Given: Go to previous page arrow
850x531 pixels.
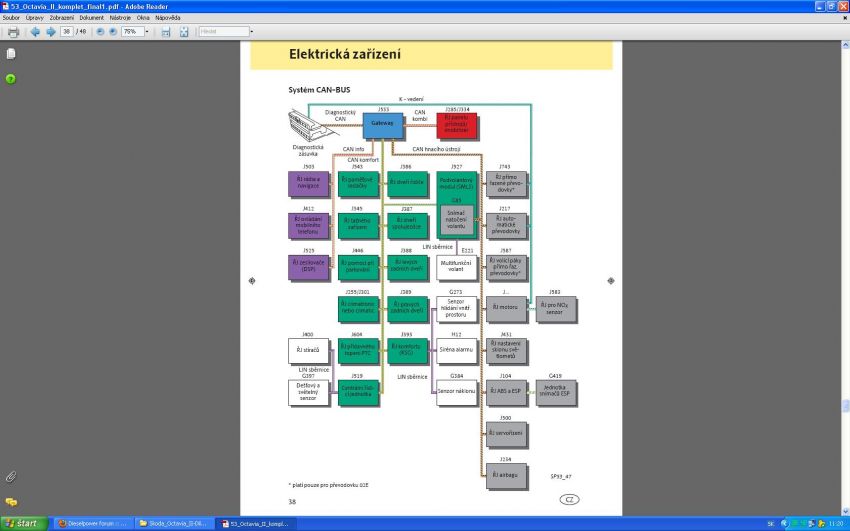Looking at the screenshot, I should pyautogui.click(x=35, y=32).
